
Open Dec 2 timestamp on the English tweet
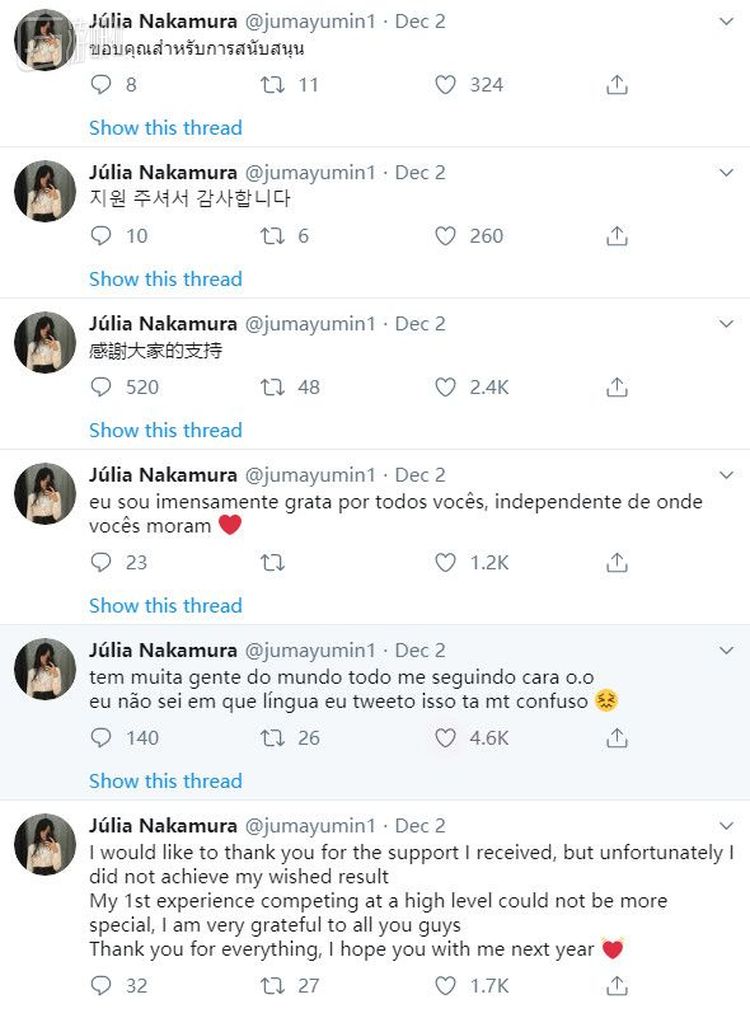pyautogui.click(x=420, y=826)
